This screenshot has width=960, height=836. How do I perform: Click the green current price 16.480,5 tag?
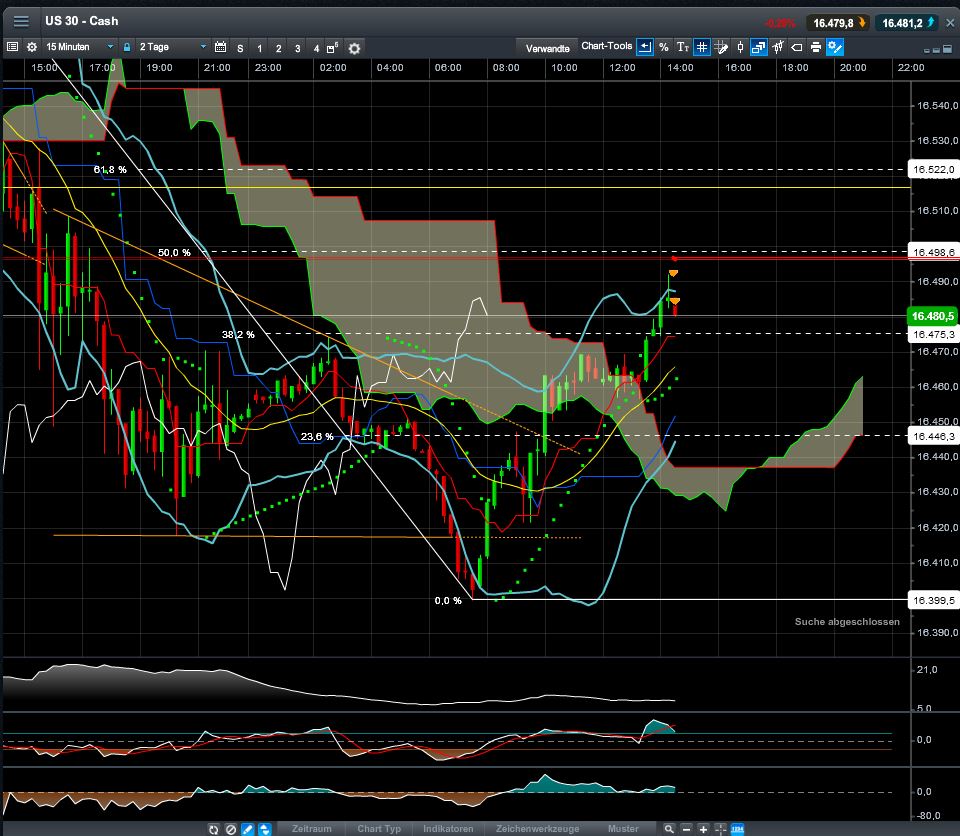pos(932,316)
